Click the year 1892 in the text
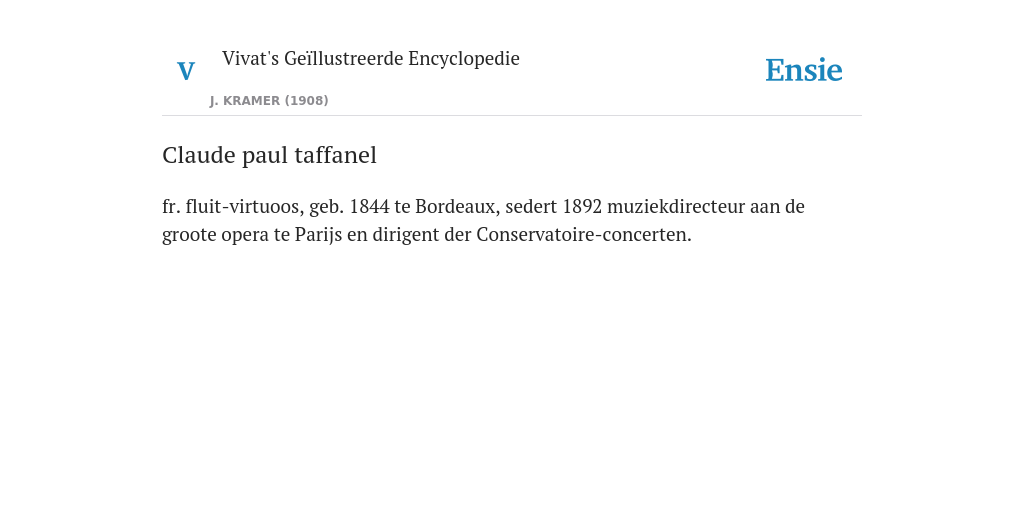 [582, 206]
